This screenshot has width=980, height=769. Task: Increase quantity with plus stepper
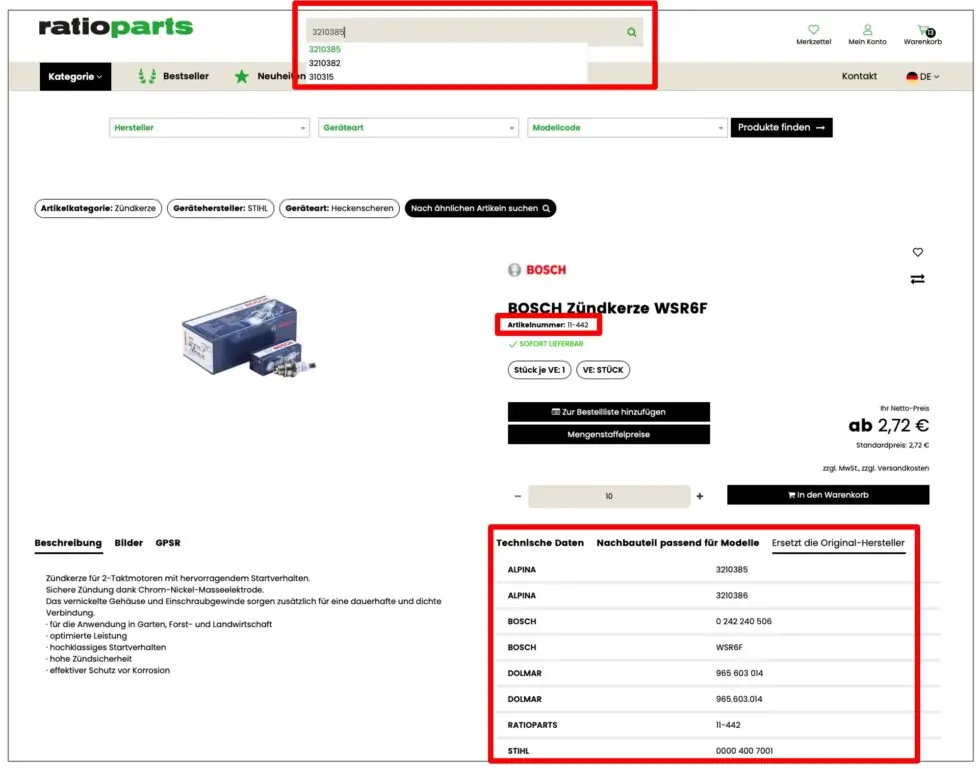click(700, 495)
